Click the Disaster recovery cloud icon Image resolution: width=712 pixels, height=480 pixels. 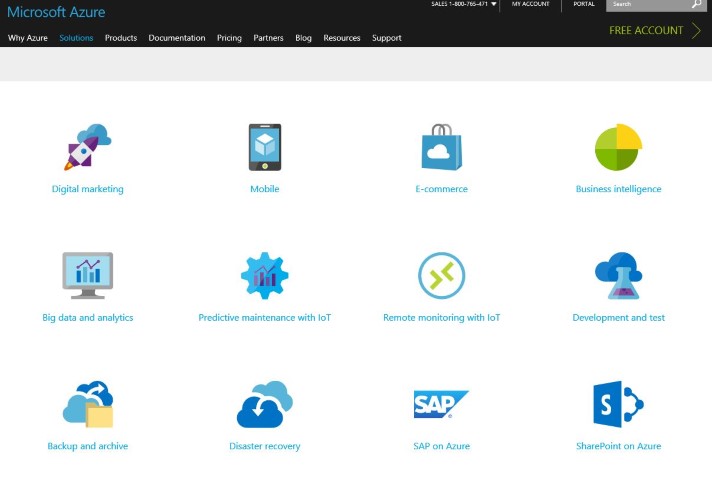265,404
